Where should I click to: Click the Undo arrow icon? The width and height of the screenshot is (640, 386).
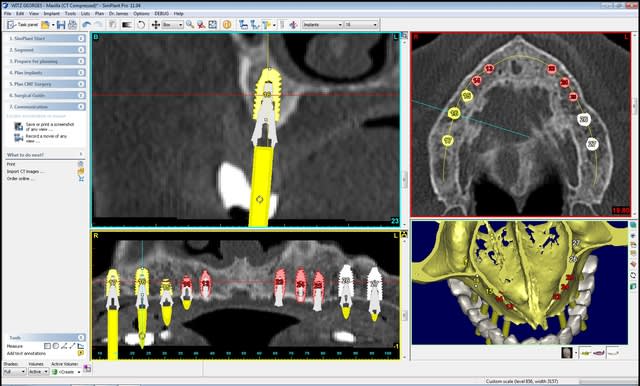(x=87, y=25)
